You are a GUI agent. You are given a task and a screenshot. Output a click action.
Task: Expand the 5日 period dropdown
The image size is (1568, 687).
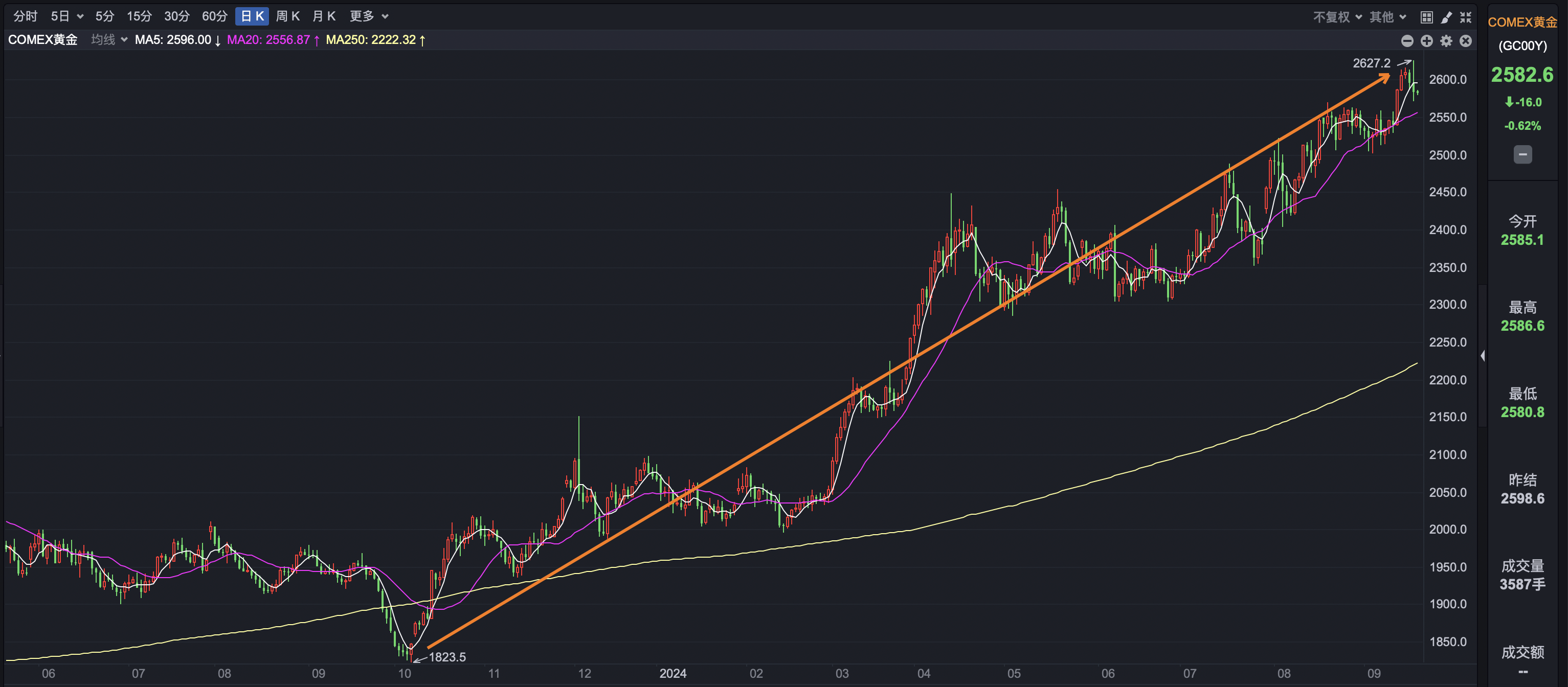tap(66, 16)
